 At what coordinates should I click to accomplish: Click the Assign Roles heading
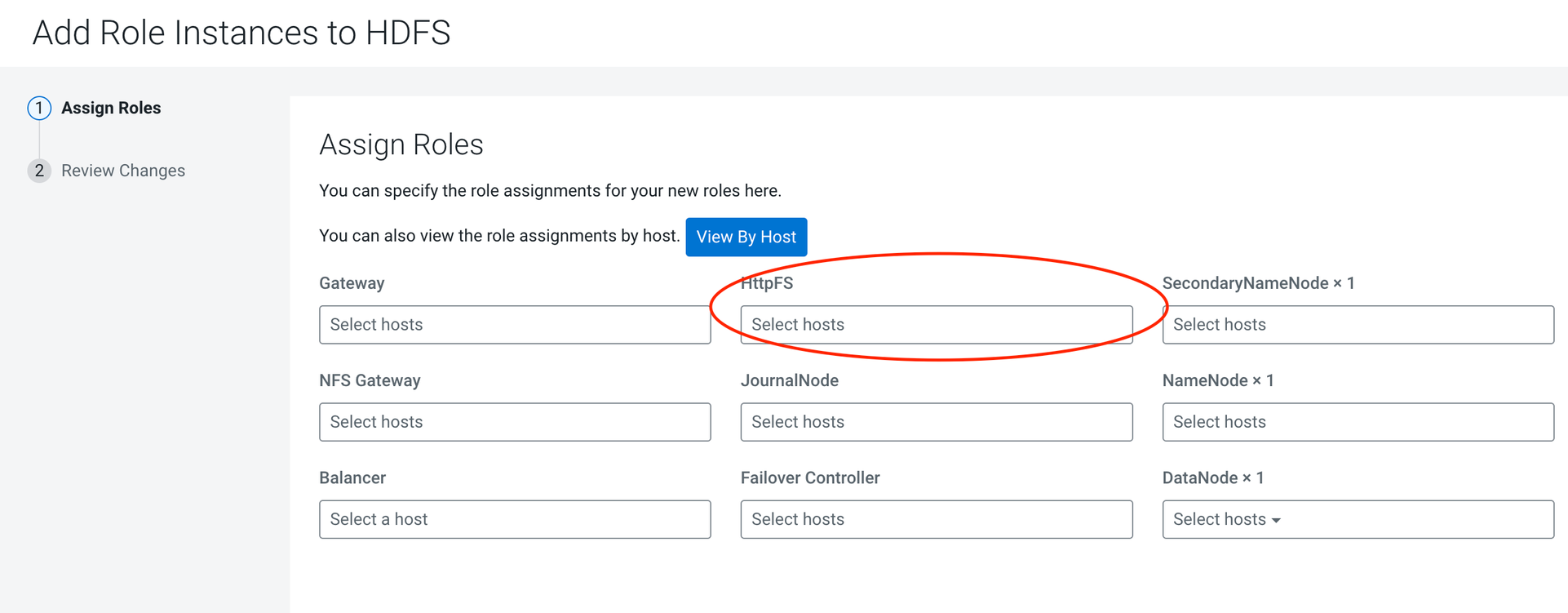[401, 144]
